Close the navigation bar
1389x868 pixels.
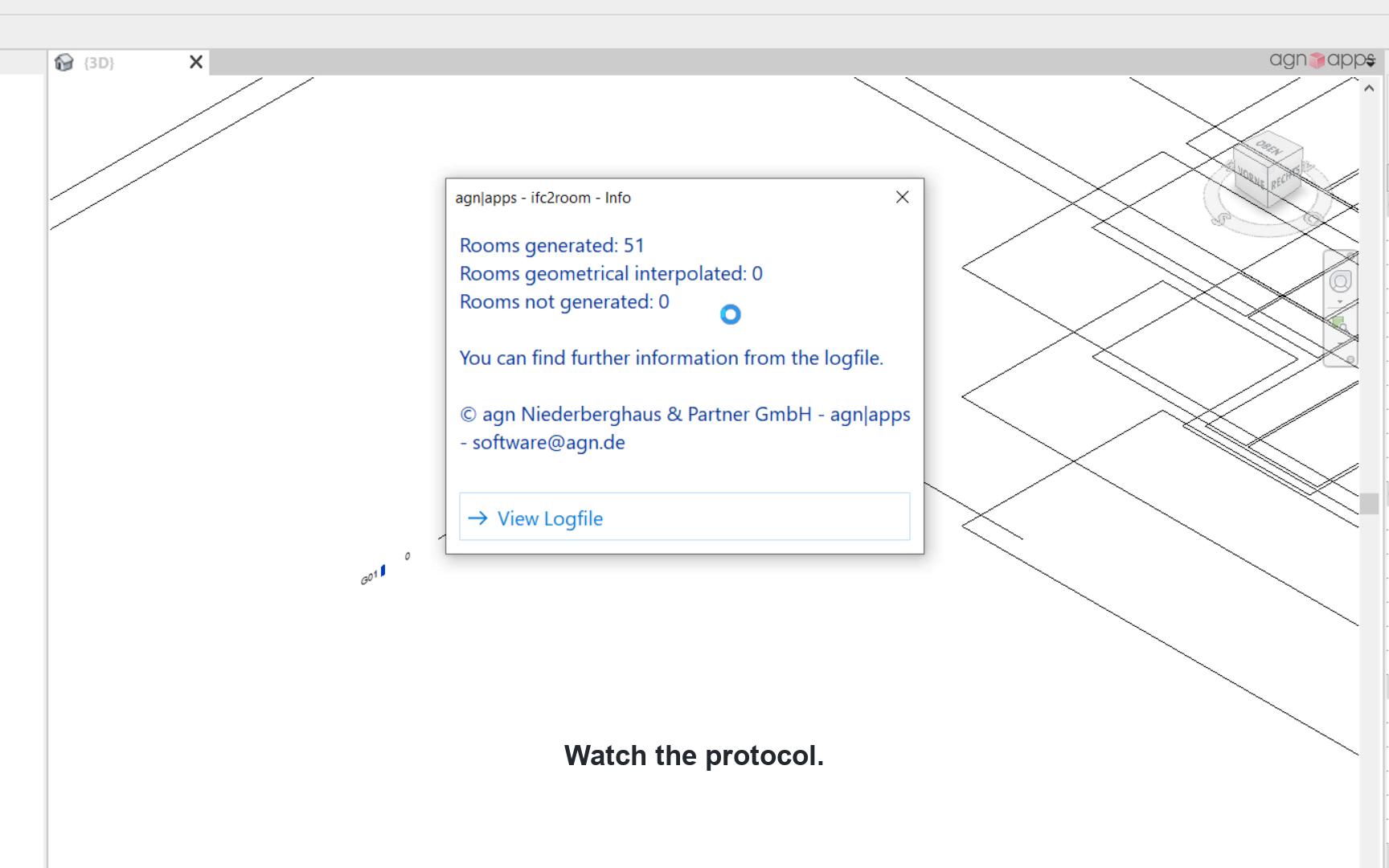pos(1350,256)
